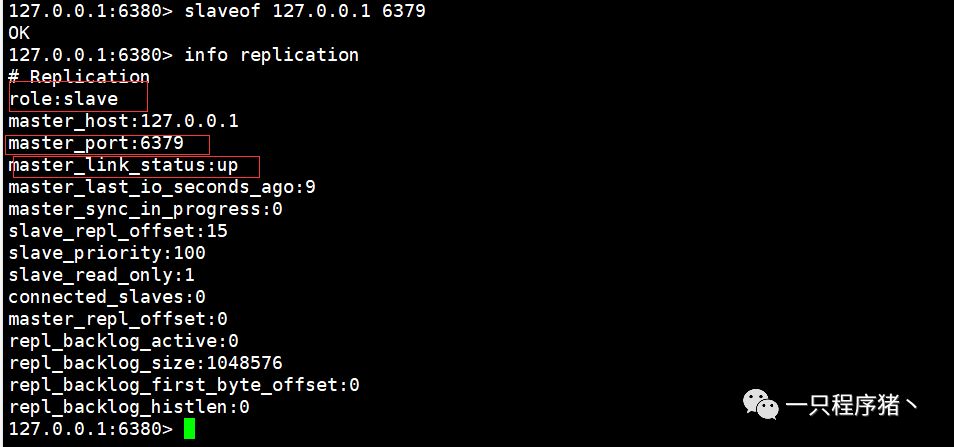Click the slaveof 127.0.0.1 6379 command
The width and height of the screenshot is (954, 447).
pos(305,11)
